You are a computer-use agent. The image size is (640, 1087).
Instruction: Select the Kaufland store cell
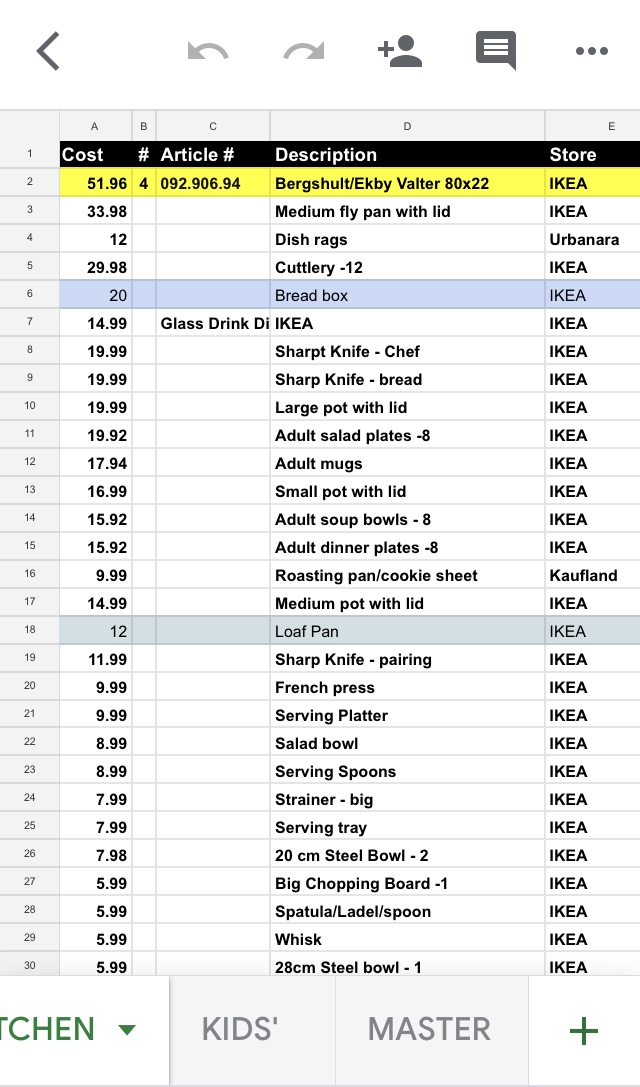click(x=591, y=575)
